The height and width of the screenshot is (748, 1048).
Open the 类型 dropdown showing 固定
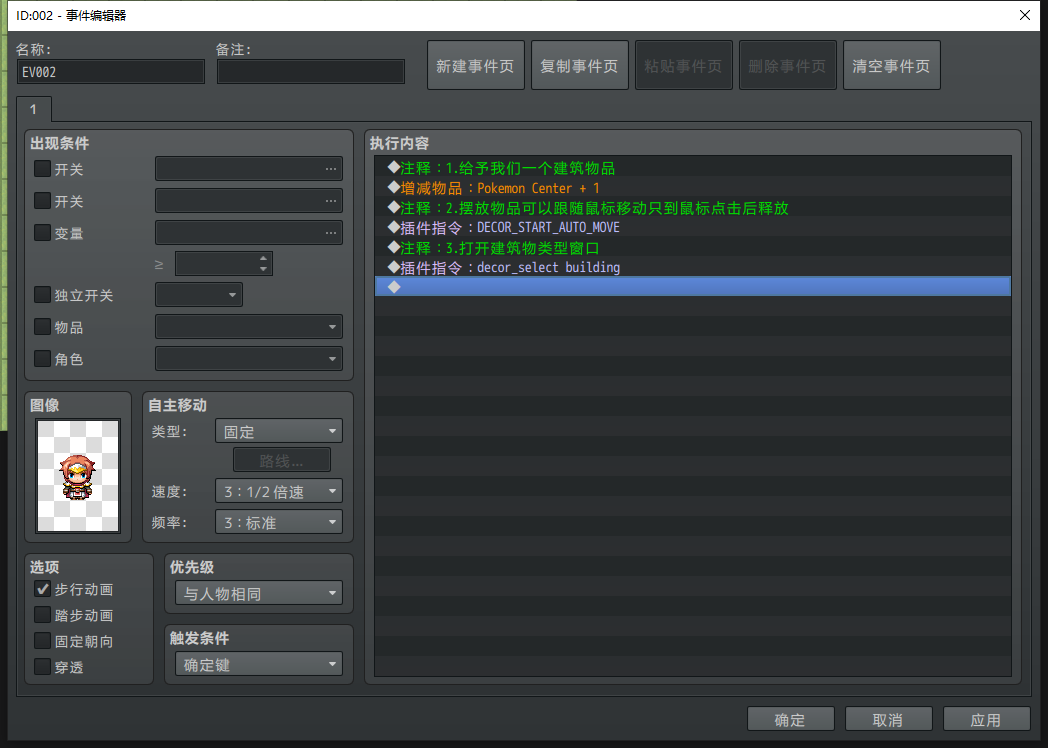279,431
